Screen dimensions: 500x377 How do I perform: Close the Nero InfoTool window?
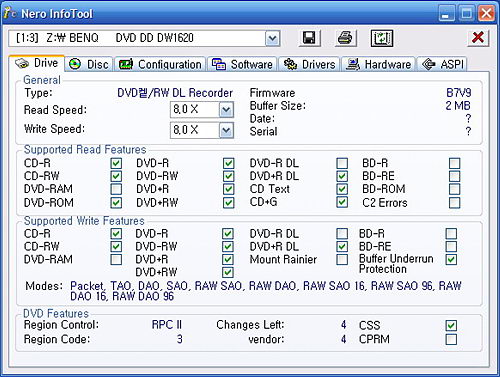point(486,13)
